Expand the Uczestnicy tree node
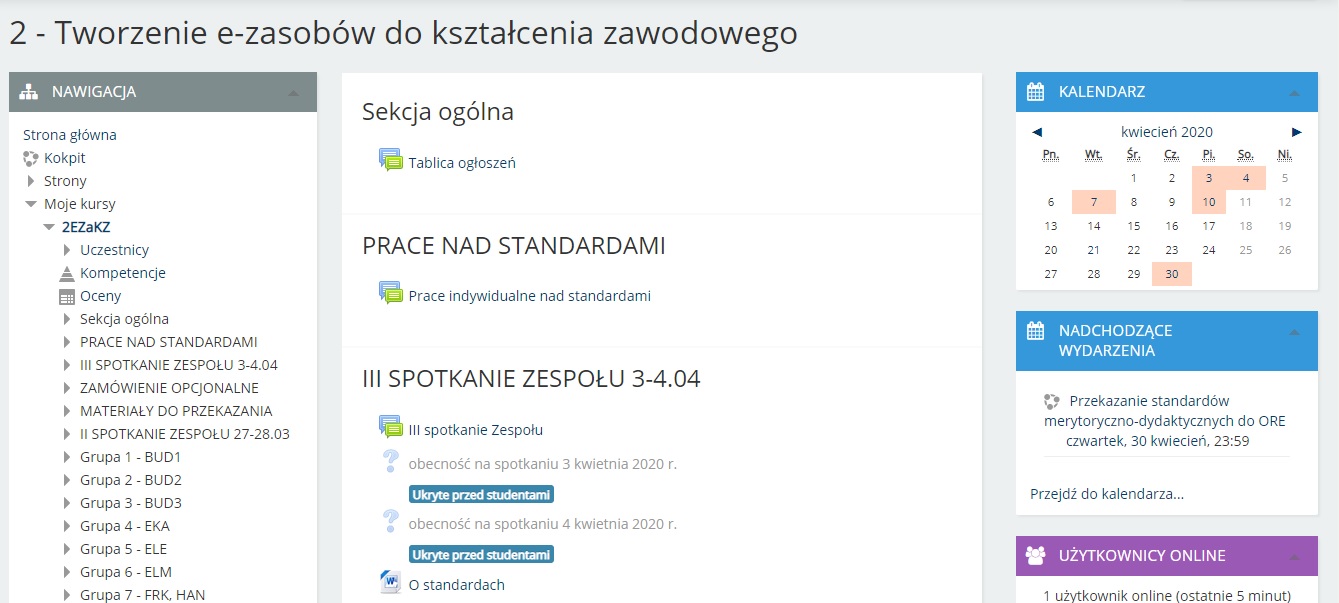This screenshot has height=603, width=1339. pos(67,250)
